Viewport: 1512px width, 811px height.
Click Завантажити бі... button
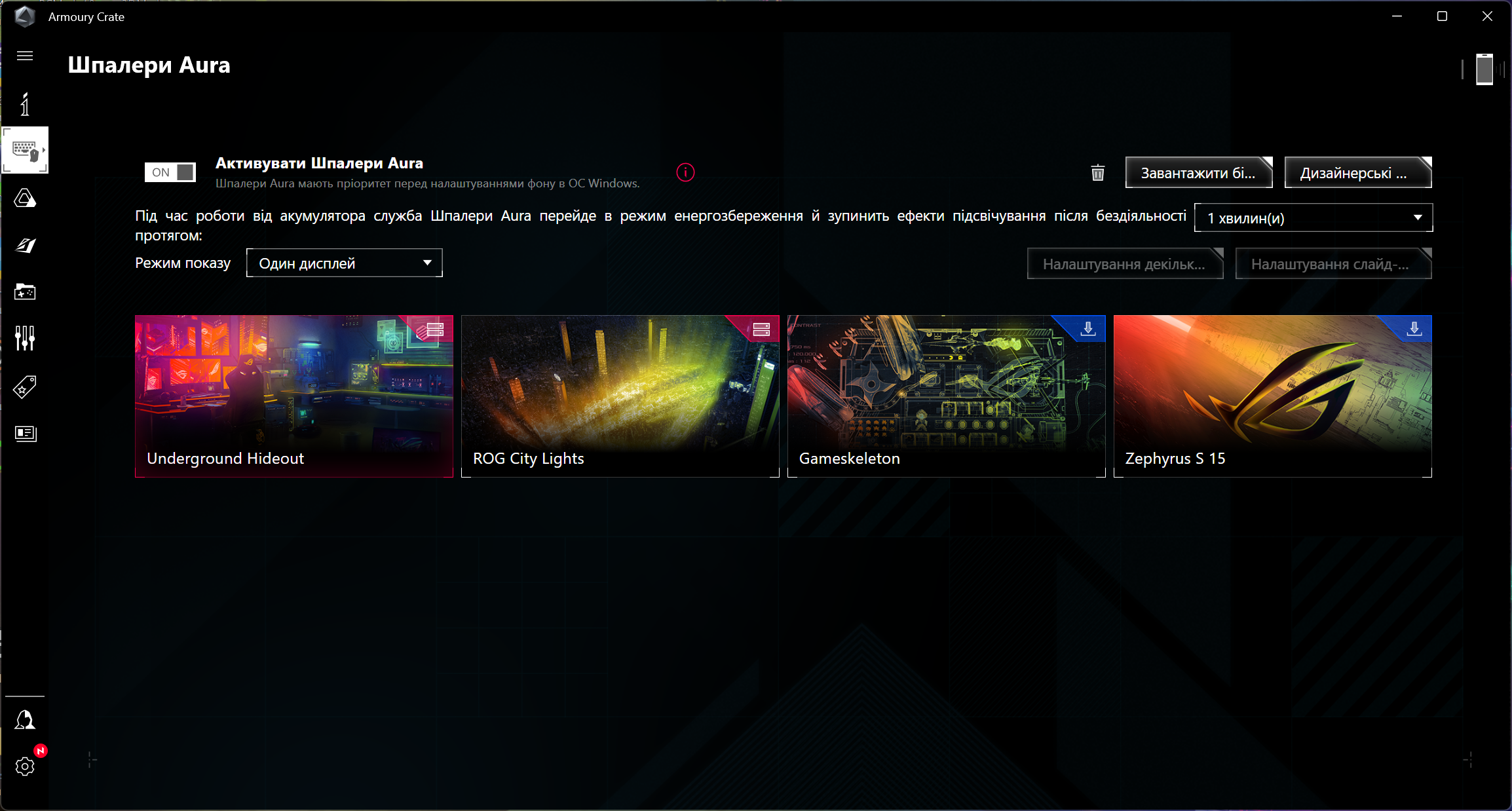click(1198, 173)
